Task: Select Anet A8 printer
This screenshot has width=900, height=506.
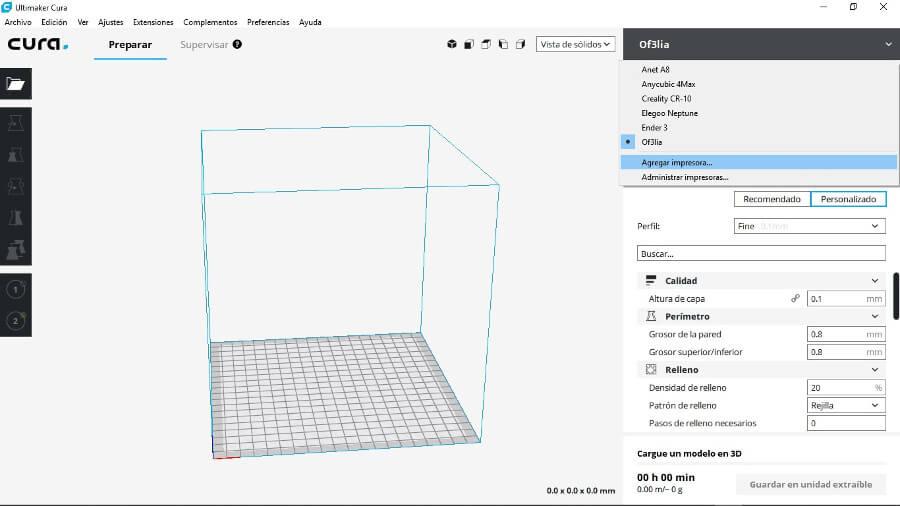Action: 759,69
